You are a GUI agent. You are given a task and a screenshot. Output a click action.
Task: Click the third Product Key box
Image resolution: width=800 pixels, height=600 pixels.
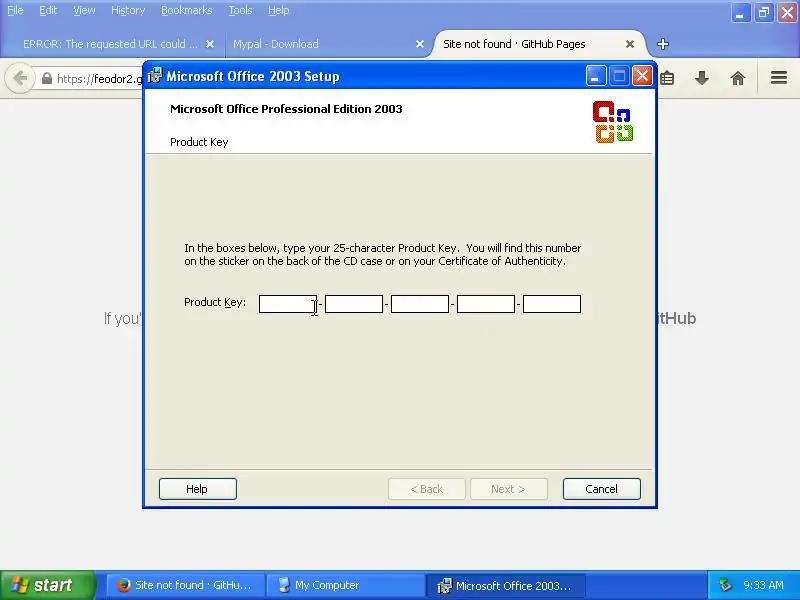(420, 304)
